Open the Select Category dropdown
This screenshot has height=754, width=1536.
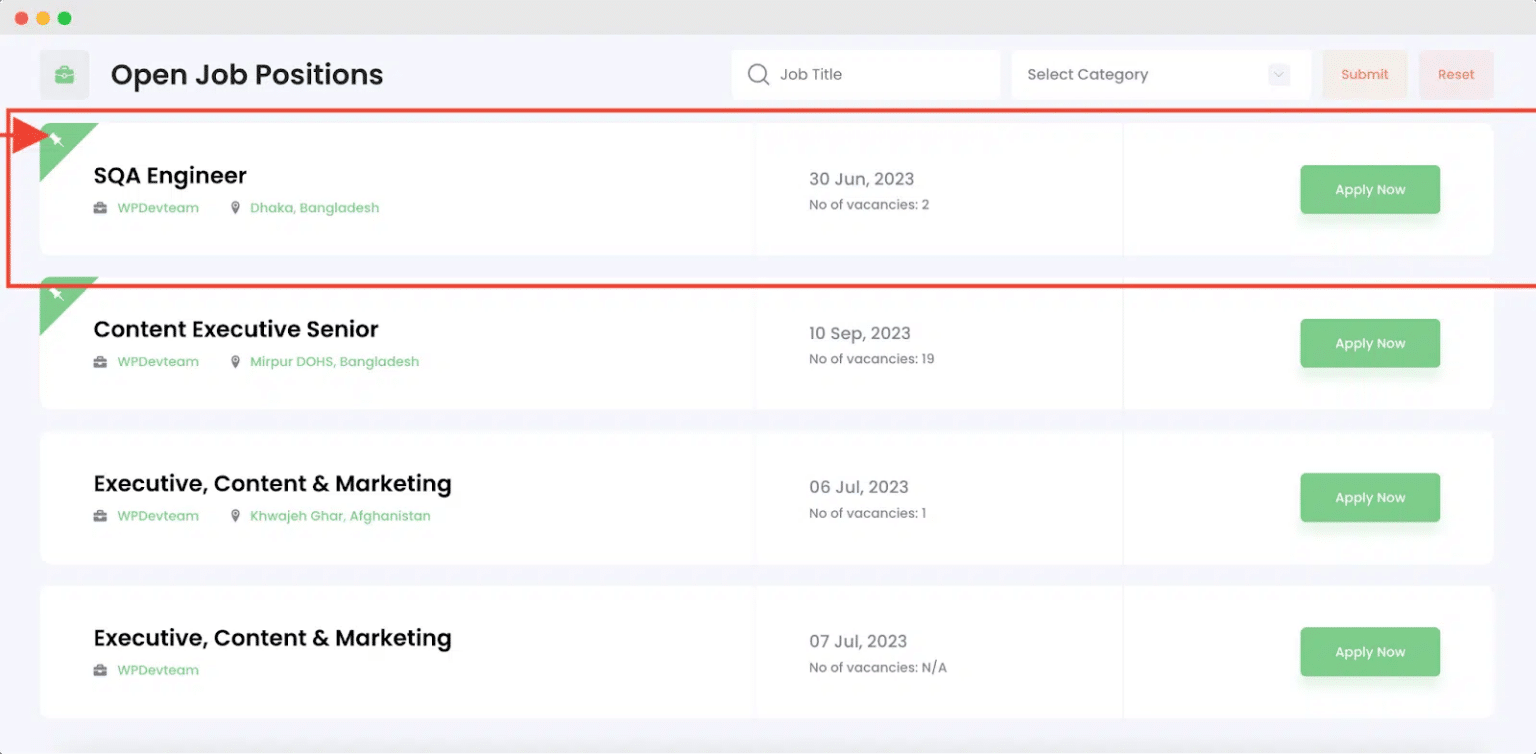(x=1160, y=74)
